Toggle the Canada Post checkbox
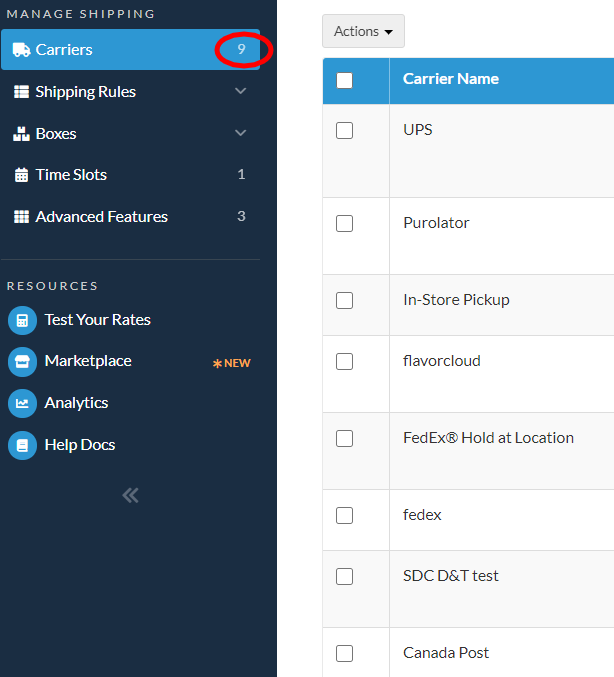Screen dimensions: 614x677 (345, 653)
